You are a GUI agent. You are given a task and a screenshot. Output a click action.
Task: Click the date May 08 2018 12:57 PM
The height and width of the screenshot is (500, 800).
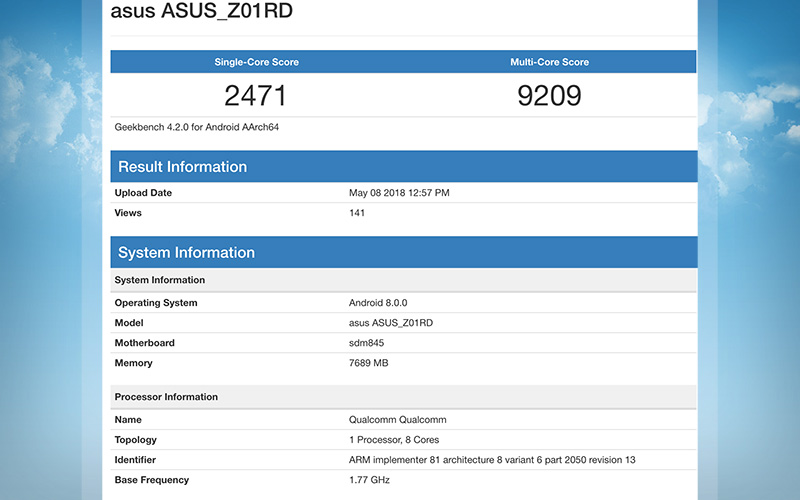coord(399,193)
